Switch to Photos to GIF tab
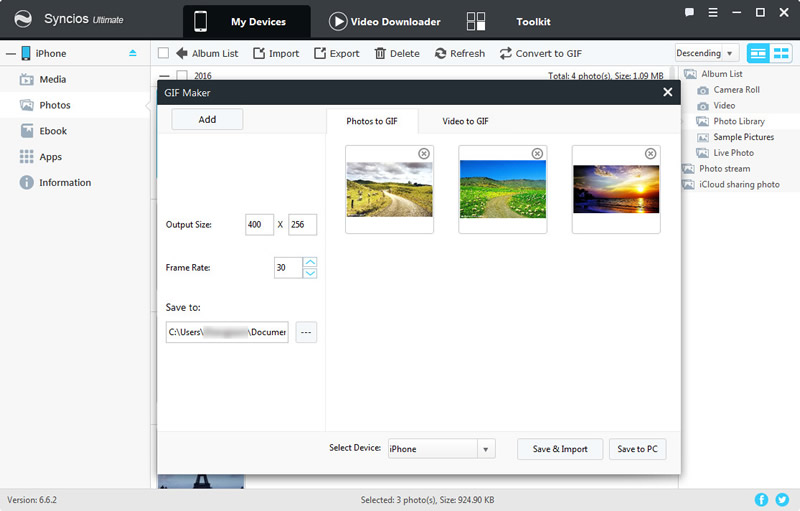The width and height of the screenshot is (800, 511). (372, 121)
